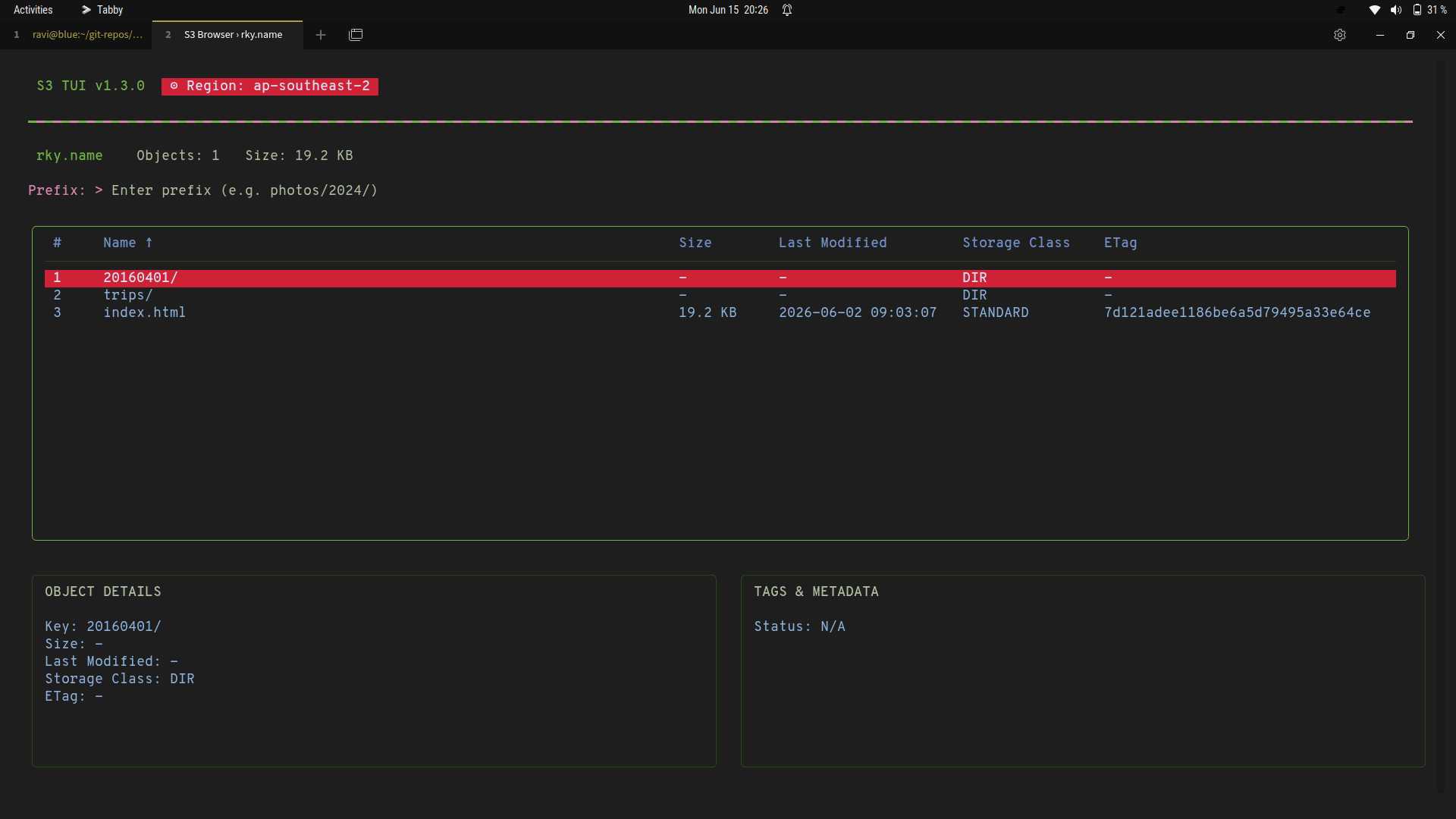Select the index.html file row
The width and height of the screenshot is (1456, 819).
point(720,312)
